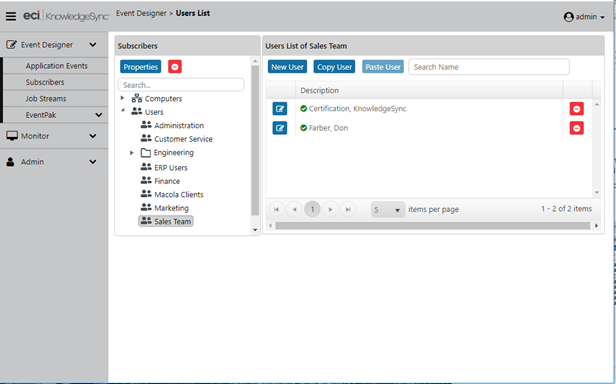
Task: Select the Sales Team group
Action: (x=172, y=221)
